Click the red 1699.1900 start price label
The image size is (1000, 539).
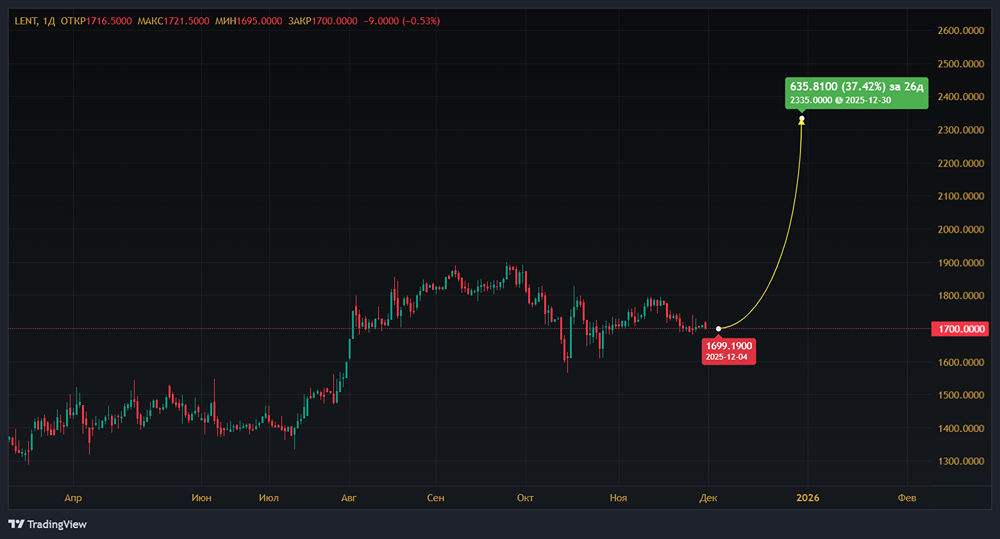729,349
